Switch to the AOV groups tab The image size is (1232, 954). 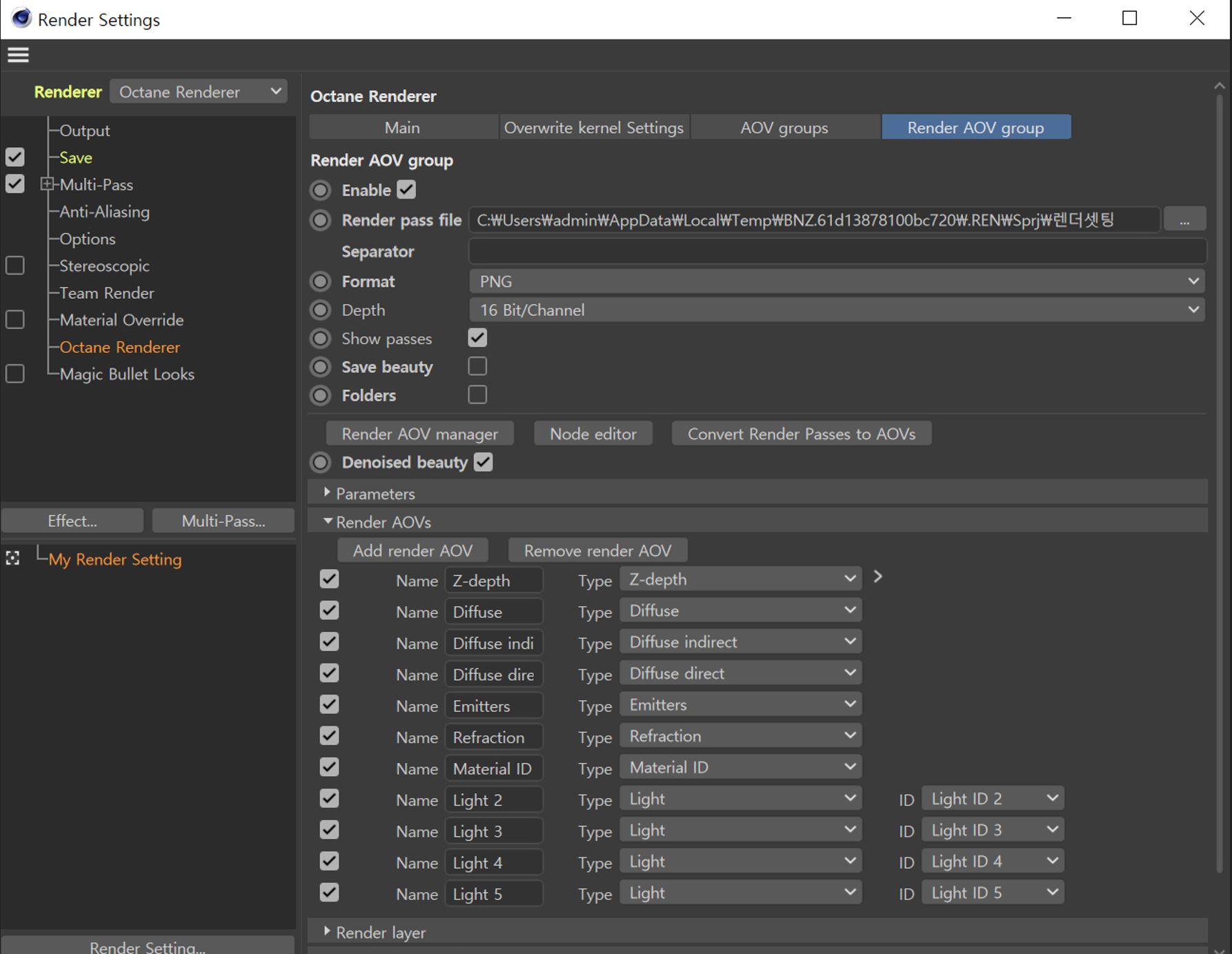click(x=784, y=128)
